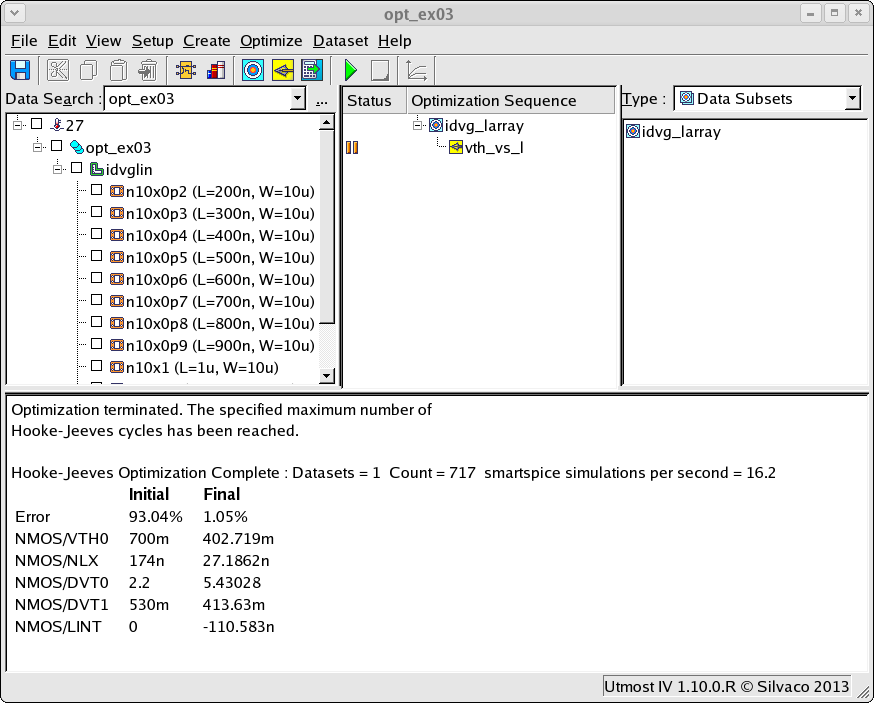Click the idvg_larray icon in Optimization Sequence

click(436, 125)
